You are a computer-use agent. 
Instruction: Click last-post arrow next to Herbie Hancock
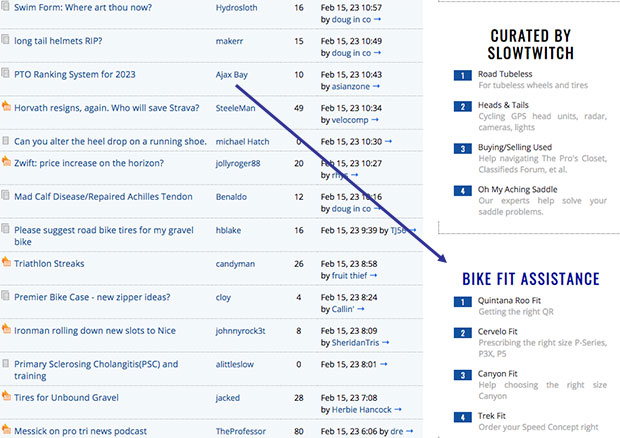tap(396, 410)
